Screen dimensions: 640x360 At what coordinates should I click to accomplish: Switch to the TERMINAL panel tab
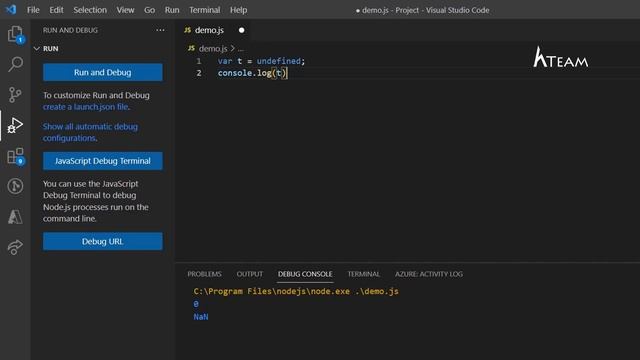(363, 274)
